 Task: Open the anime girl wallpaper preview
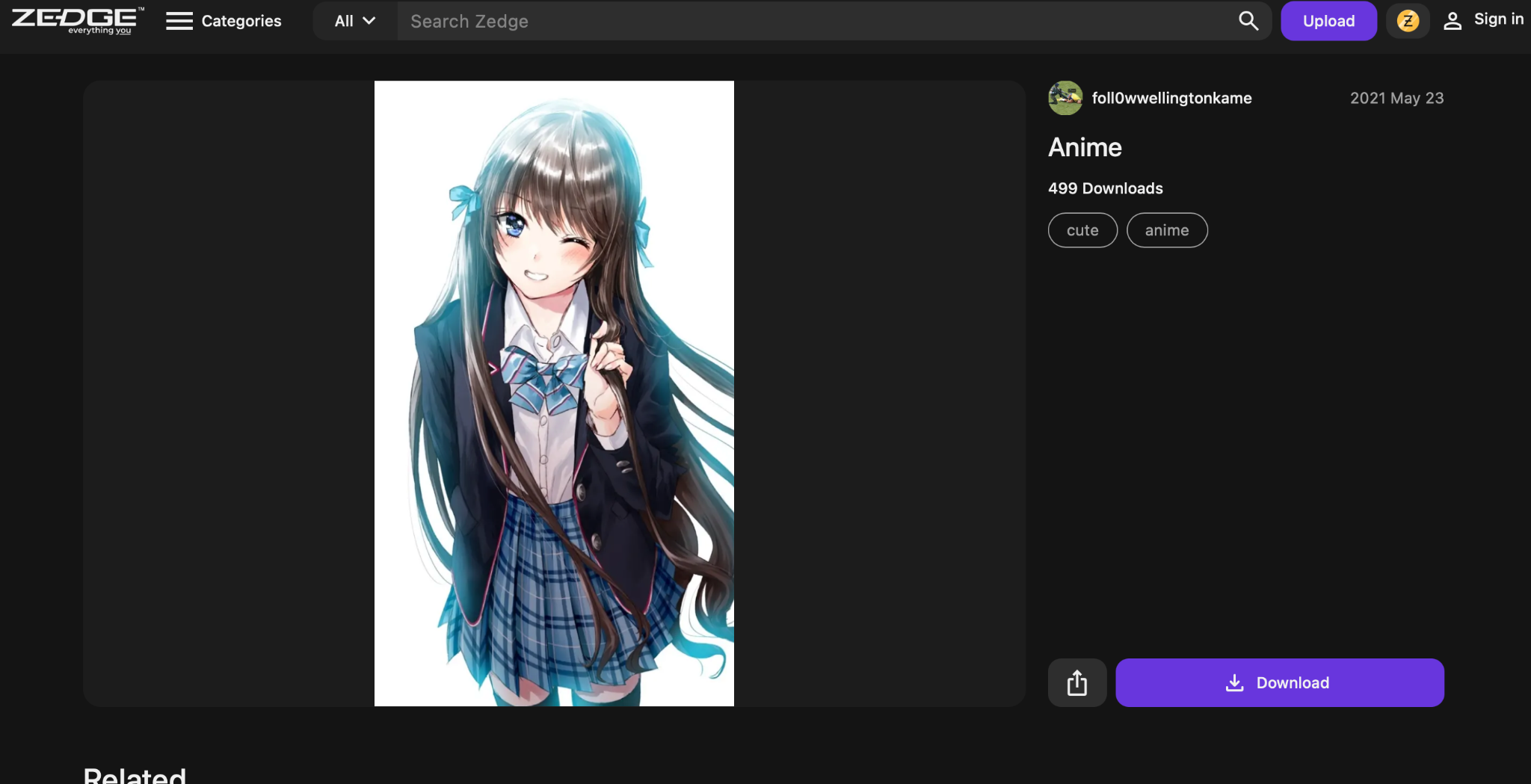pos(554,393)
